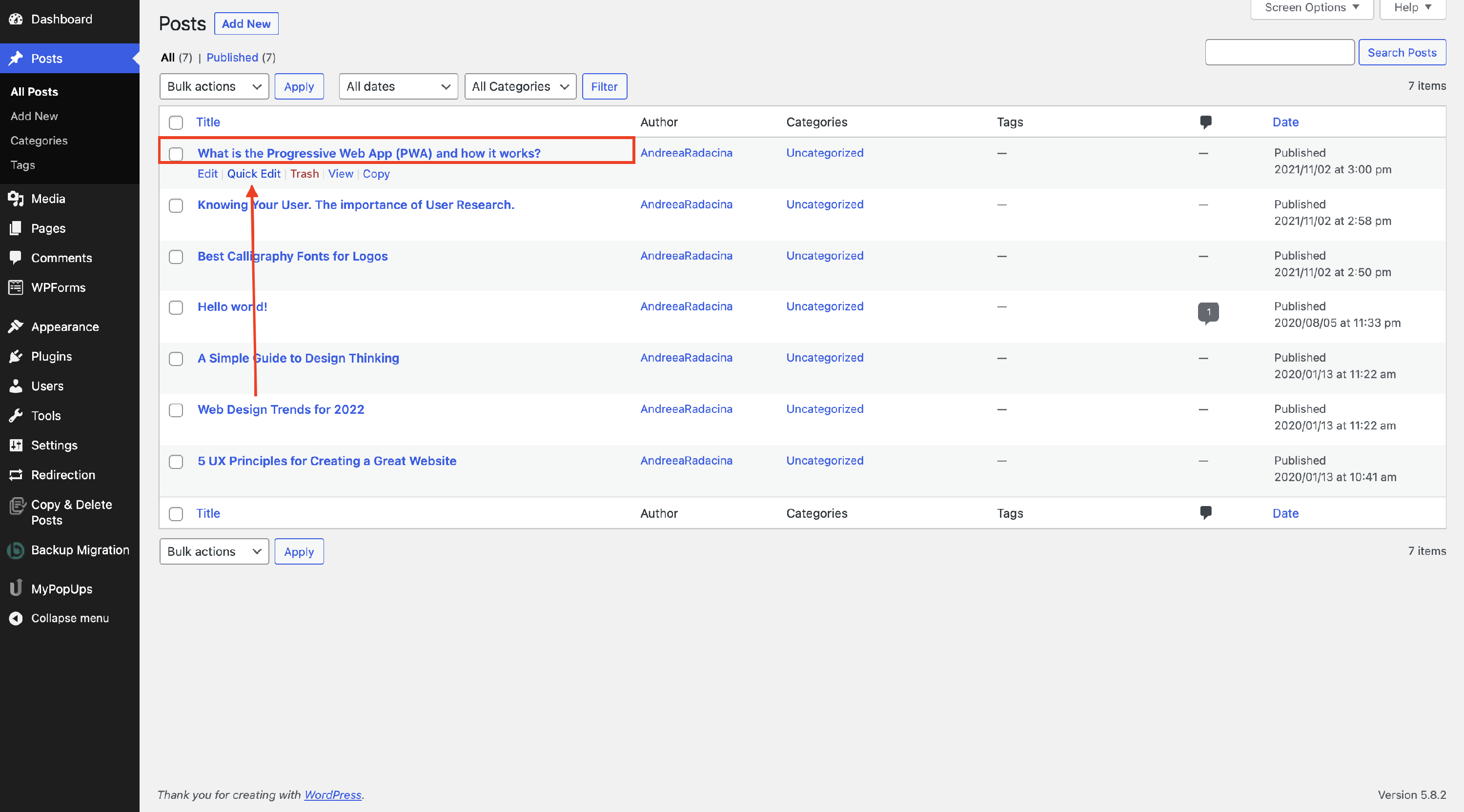Click into the search posts input field

coord(1280,52)
